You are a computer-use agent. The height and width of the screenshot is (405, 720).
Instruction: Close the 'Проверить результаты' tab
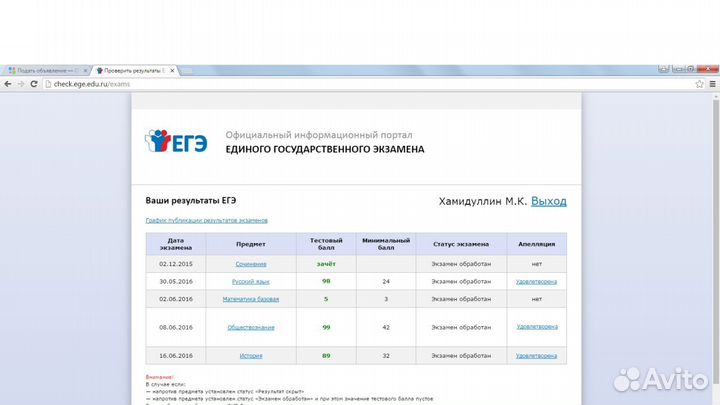click(172, 71)
